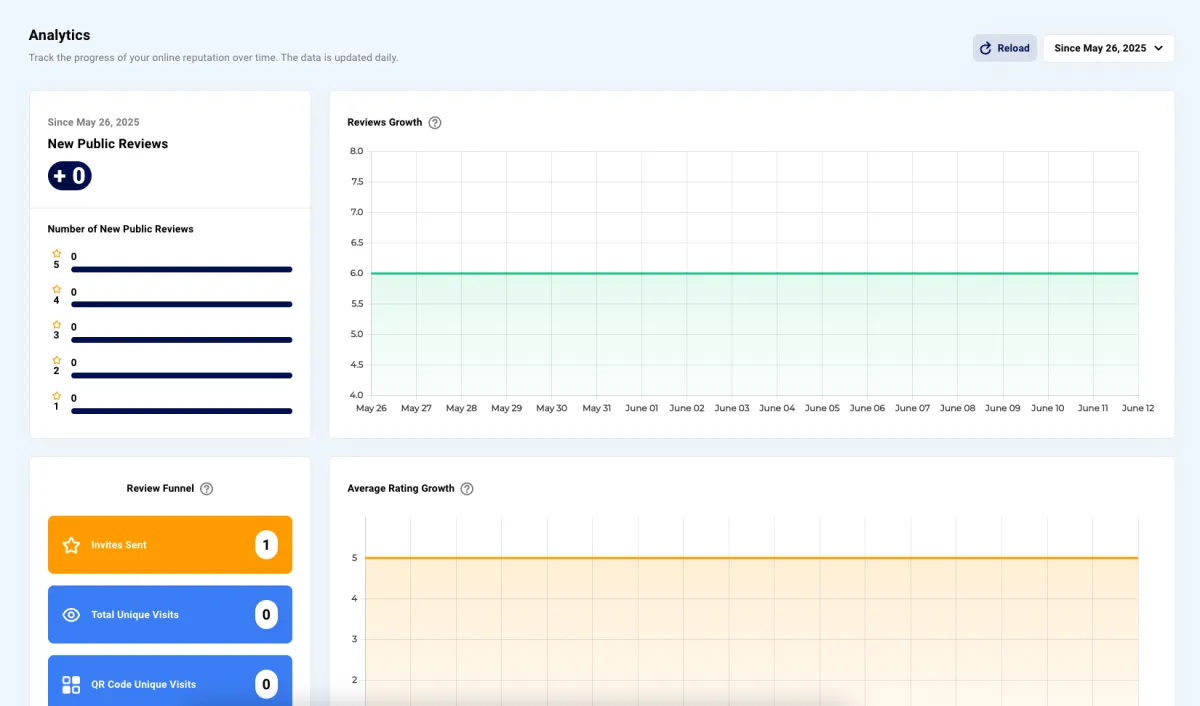Image resolution: width=1200 pixels, height=706 pixels.
Task: Click the date range dropdown chevron arrow
Action: click(1159, 48)
